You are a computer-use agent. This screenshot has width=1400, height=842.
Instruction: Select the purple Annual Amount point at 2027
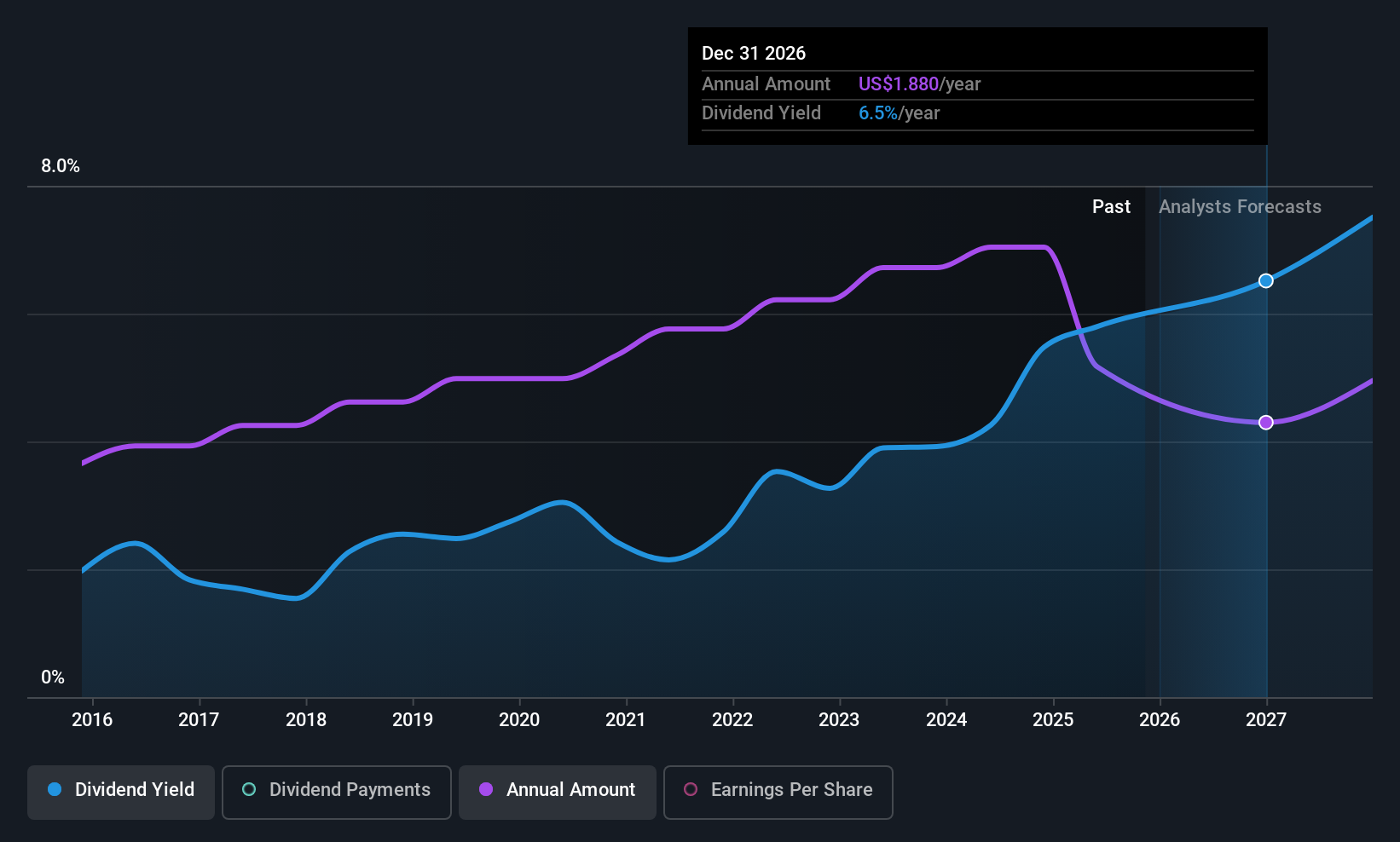[x=1266, y=423]
